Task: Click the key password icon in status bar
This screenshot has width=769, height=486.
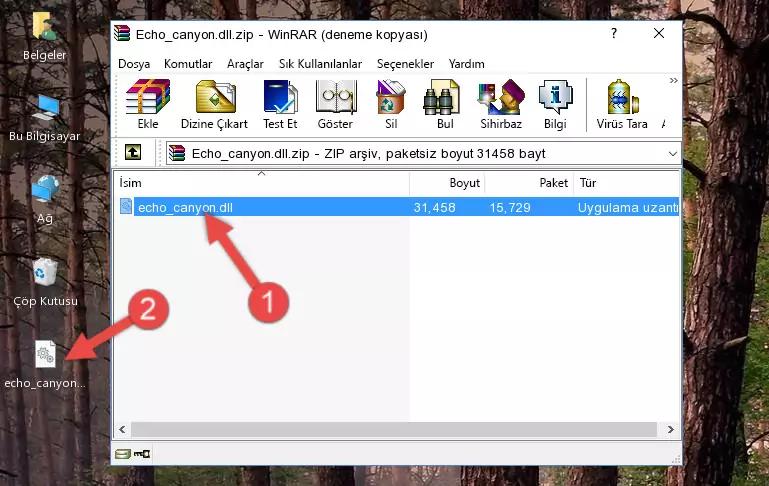Action: point(142,454)
